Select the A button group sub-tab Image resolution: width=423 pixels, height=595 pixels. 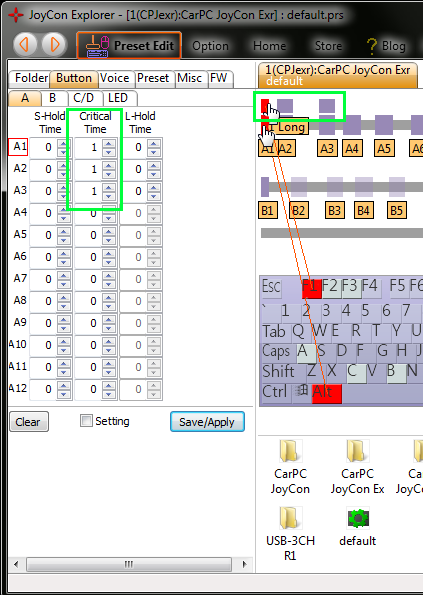[25, 98]
